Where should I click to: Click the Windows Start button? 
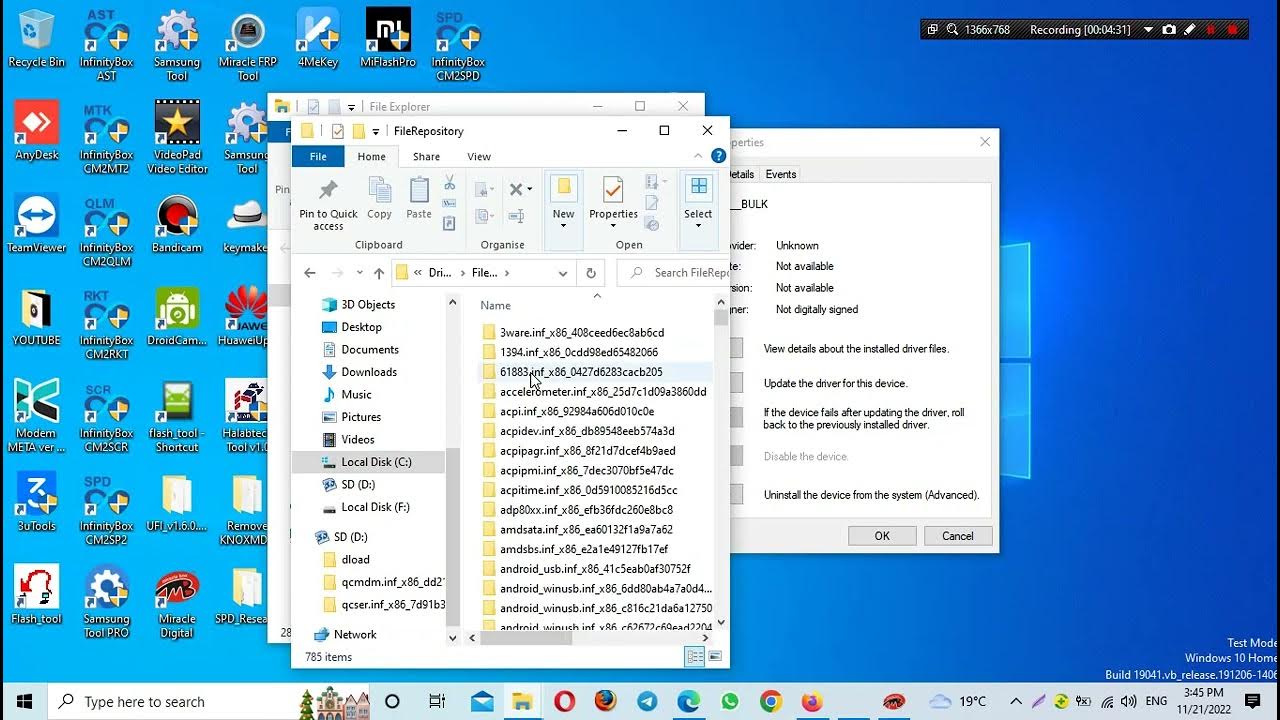[24, 701]
